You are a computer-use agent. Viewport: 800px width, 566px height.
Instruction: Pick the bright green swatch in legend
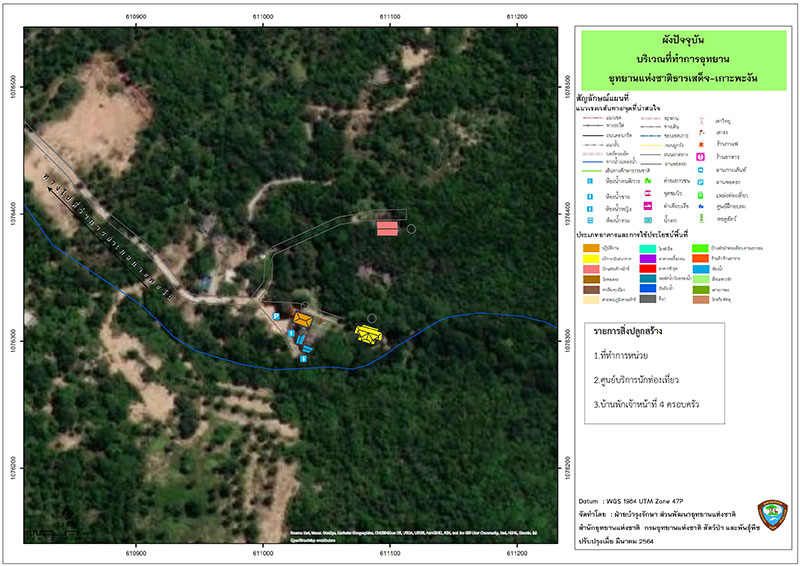coord(700,248)
